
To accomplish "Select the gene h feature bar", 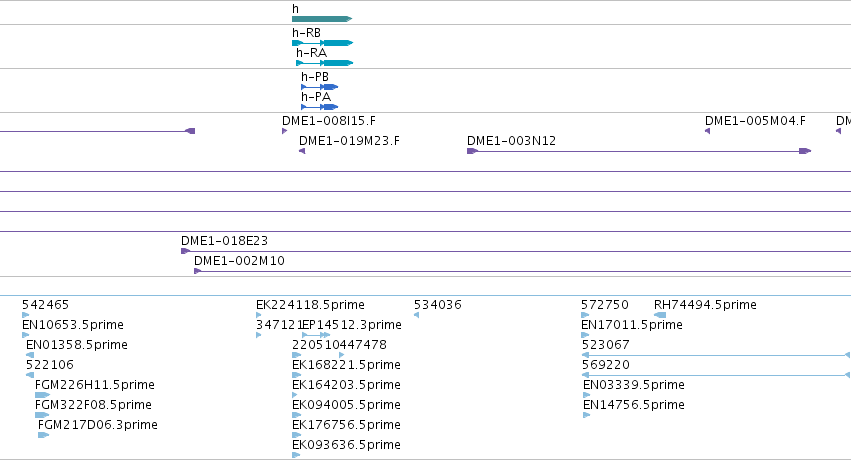I will [x=322, y=19].
